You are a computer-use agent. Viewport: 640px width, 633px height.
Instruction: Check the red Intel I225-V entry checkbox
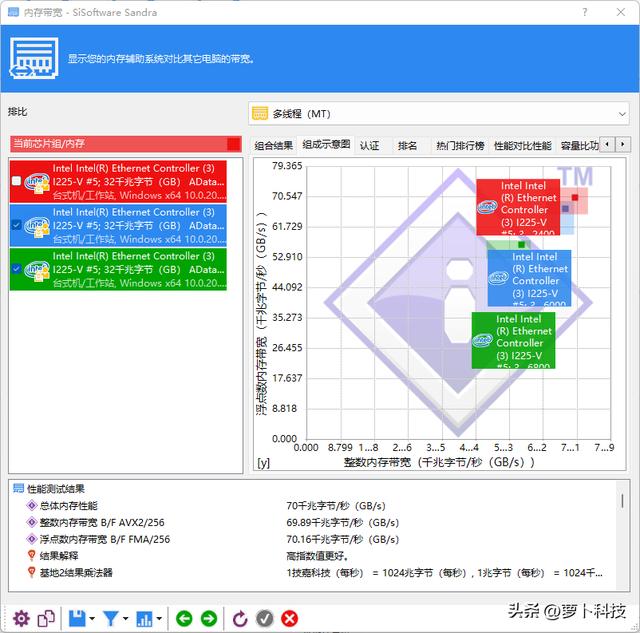coord(16,181)
